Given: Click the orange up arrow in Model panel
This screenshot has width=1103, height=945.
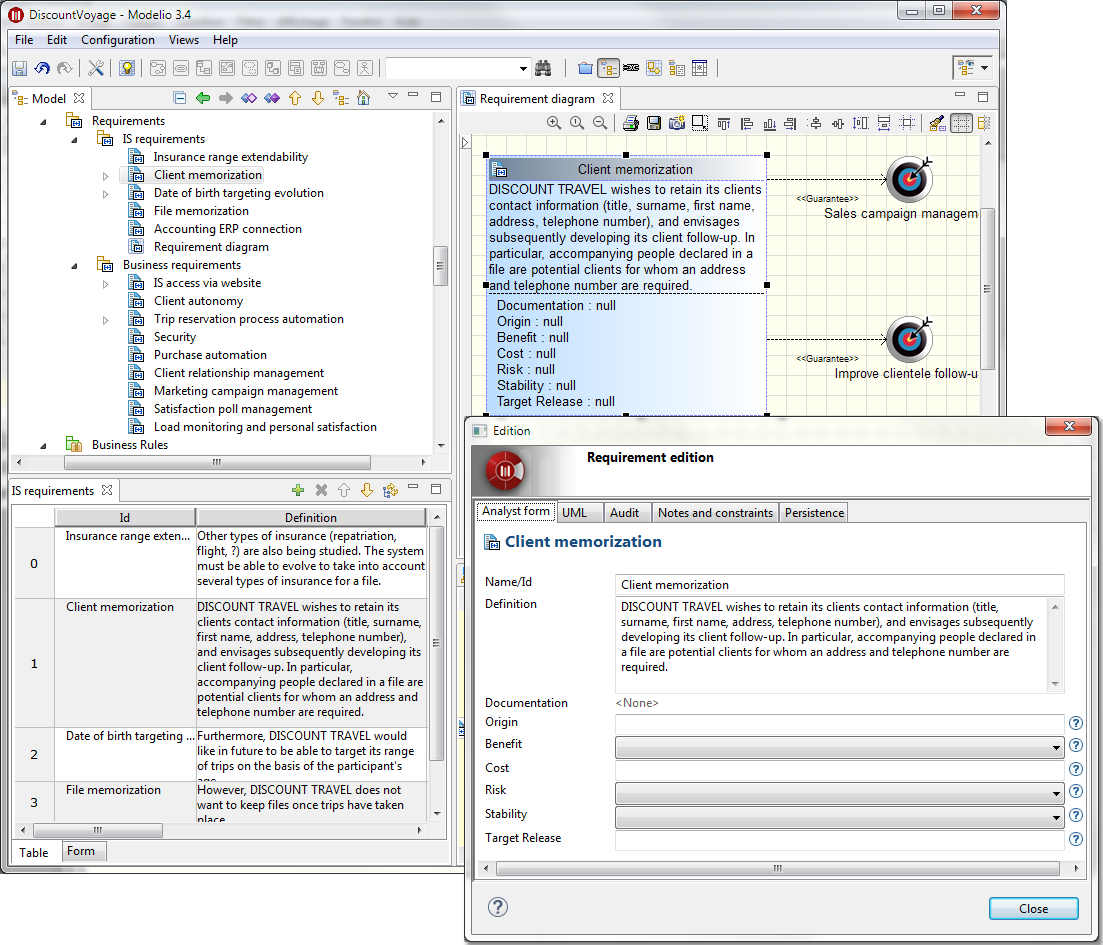Looking at the screenshot, I should [295, 98].
